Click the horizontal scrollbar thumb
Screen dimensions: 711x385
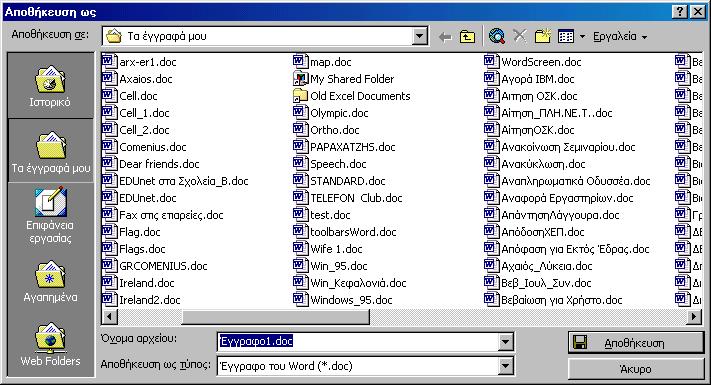[276, 317]
